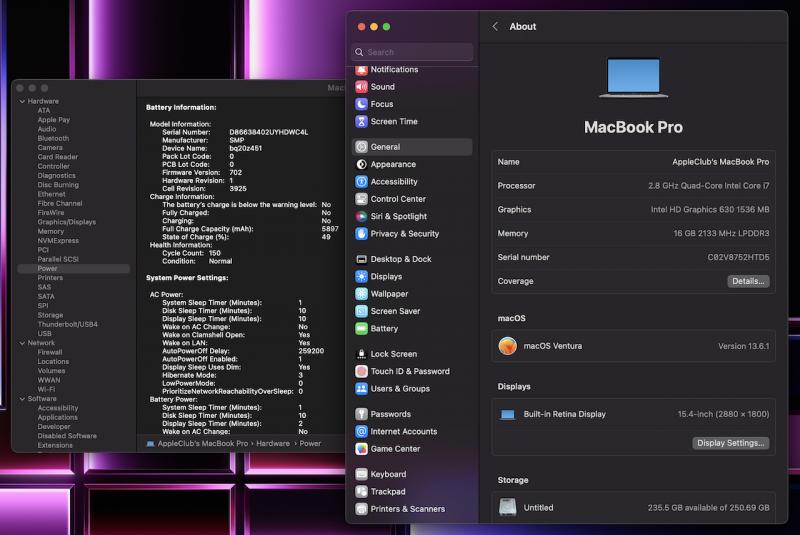Select Wi-Fi under Network
The image size is (800, 535).
46,389
